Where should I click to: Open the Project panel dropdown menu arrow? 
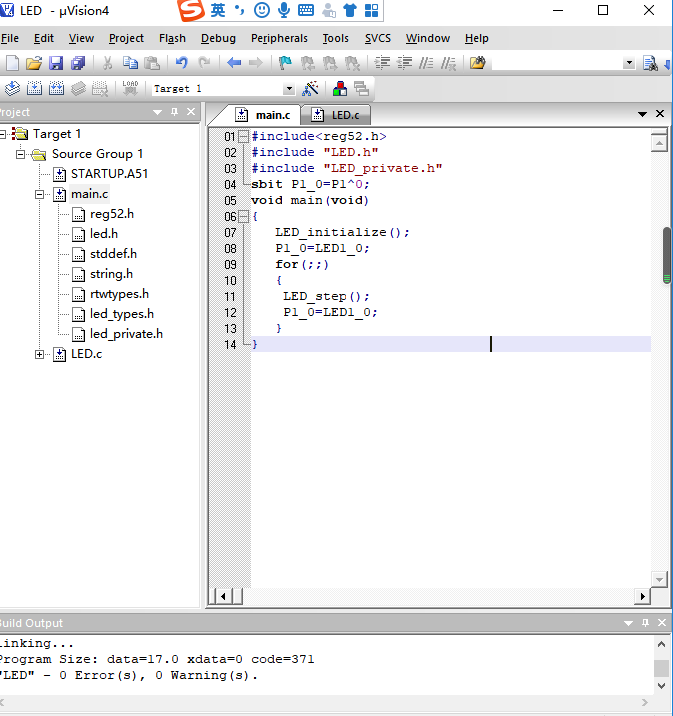pyautogui.click(x=158, y=112)
